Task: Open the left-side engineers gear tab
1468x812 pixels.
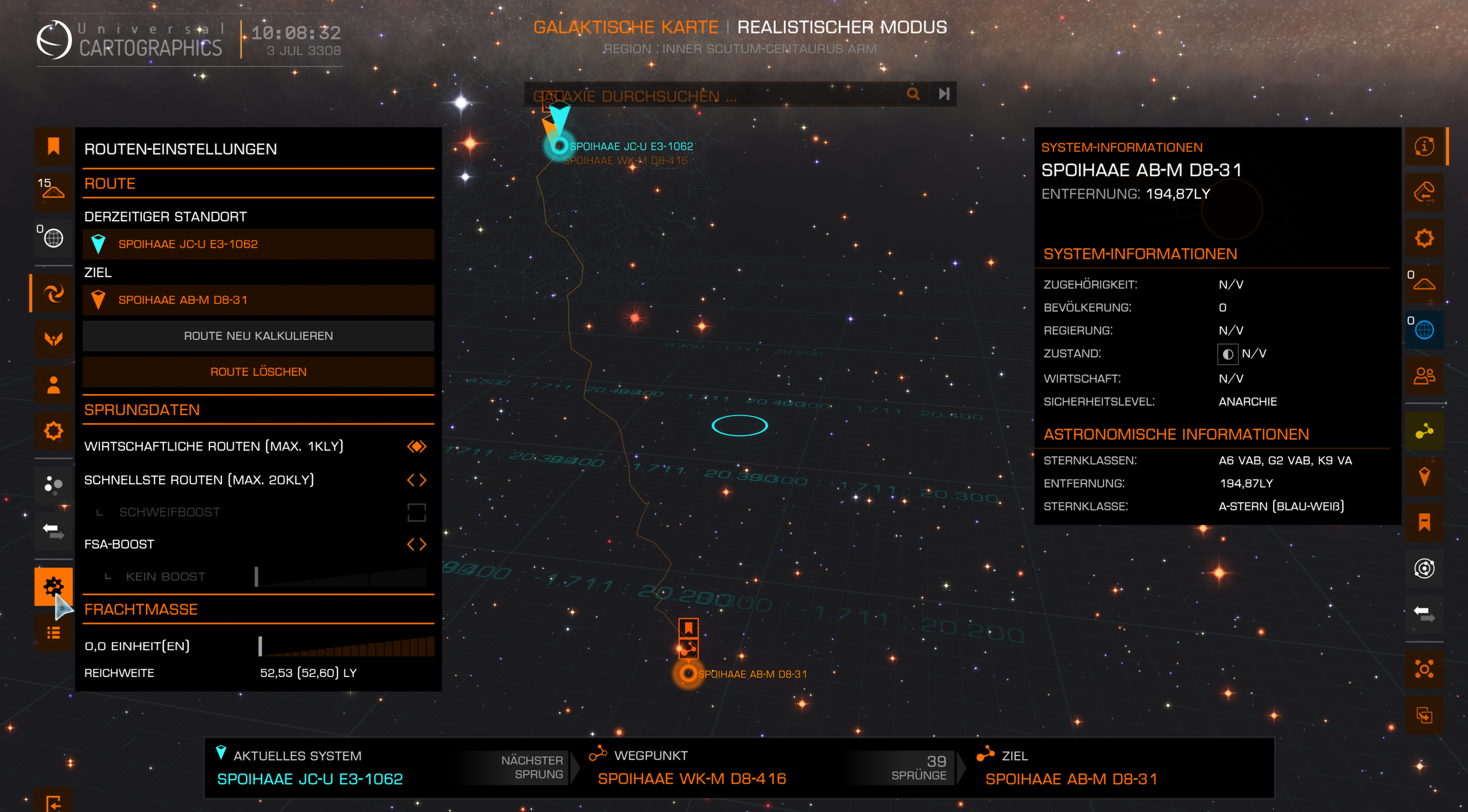Action: coord(53,431)
